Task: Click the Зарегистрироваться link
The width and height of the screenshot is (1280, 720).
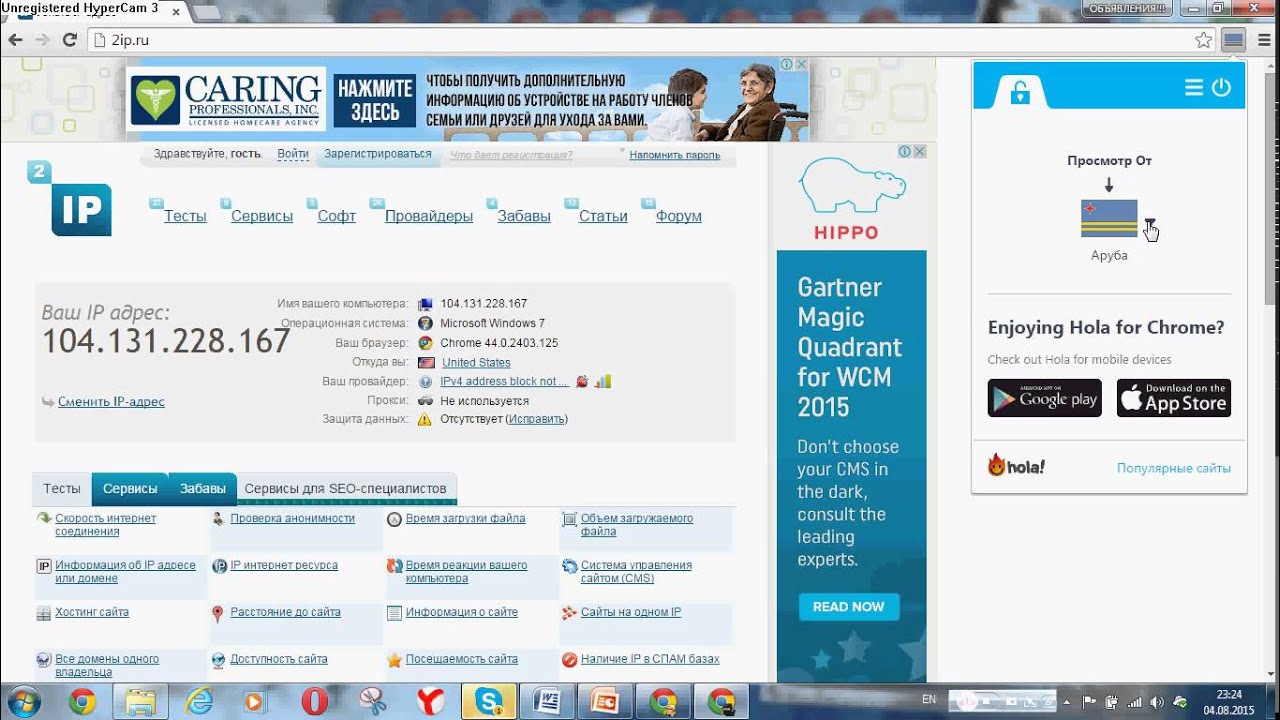Action: (378, 154)
